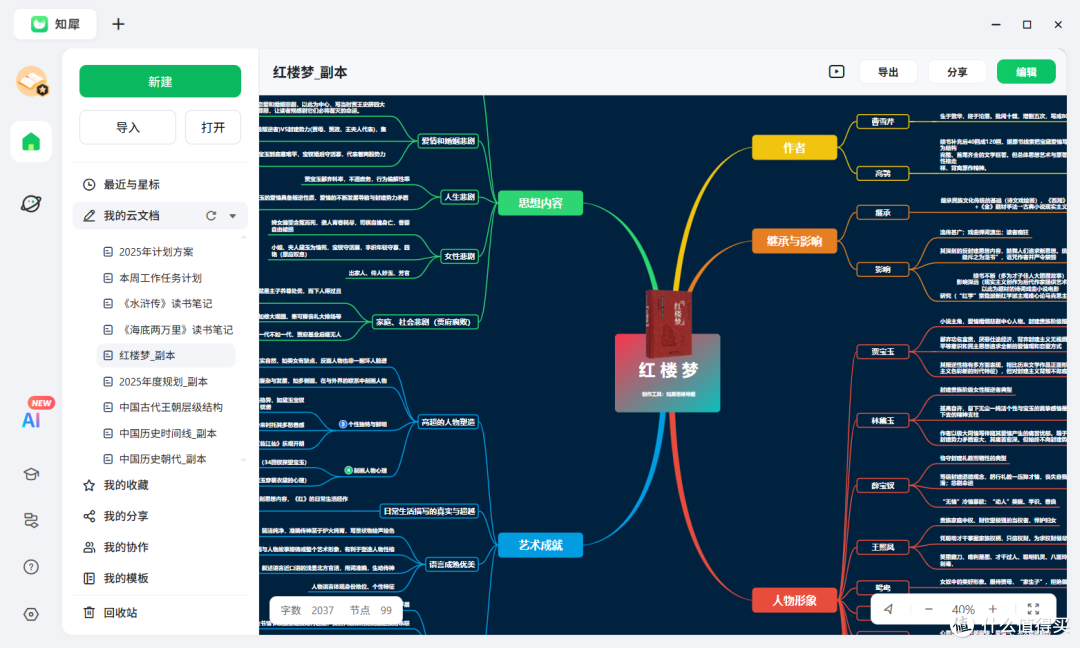Click the locate center arrow icon
1080x648 pixels.
tap(889, 609)
